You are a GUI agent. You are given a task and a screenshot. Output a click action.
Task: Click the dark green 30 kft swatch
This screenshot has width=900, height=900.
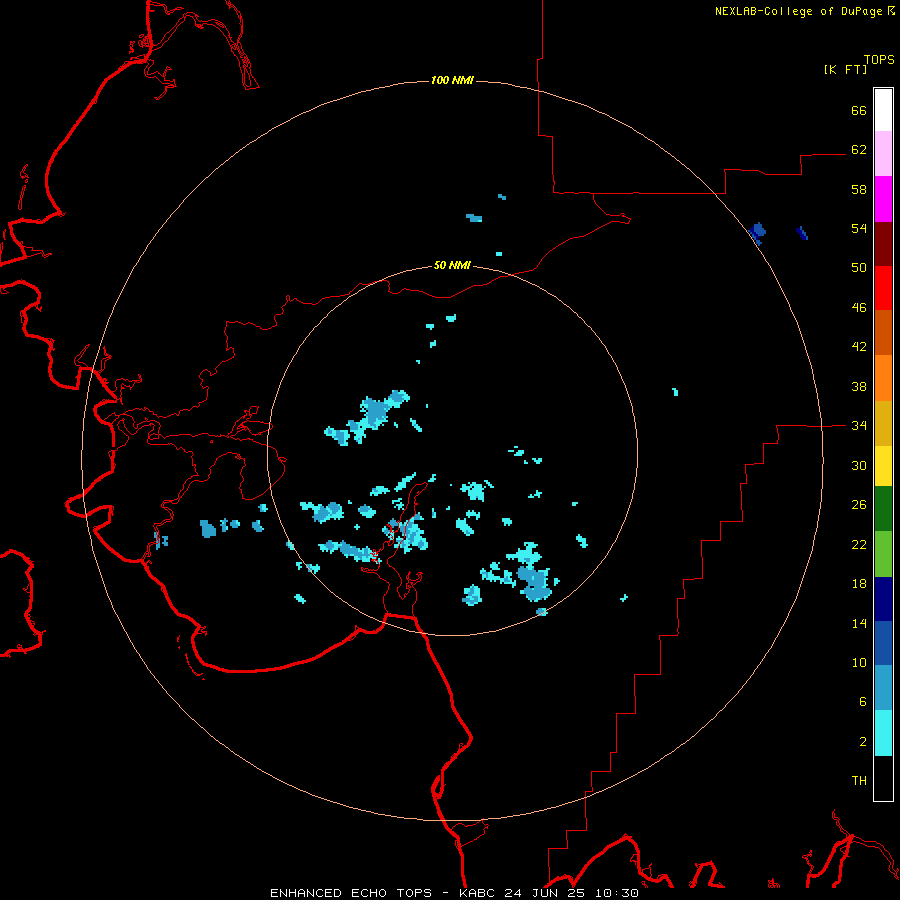(x=883, y=509)
